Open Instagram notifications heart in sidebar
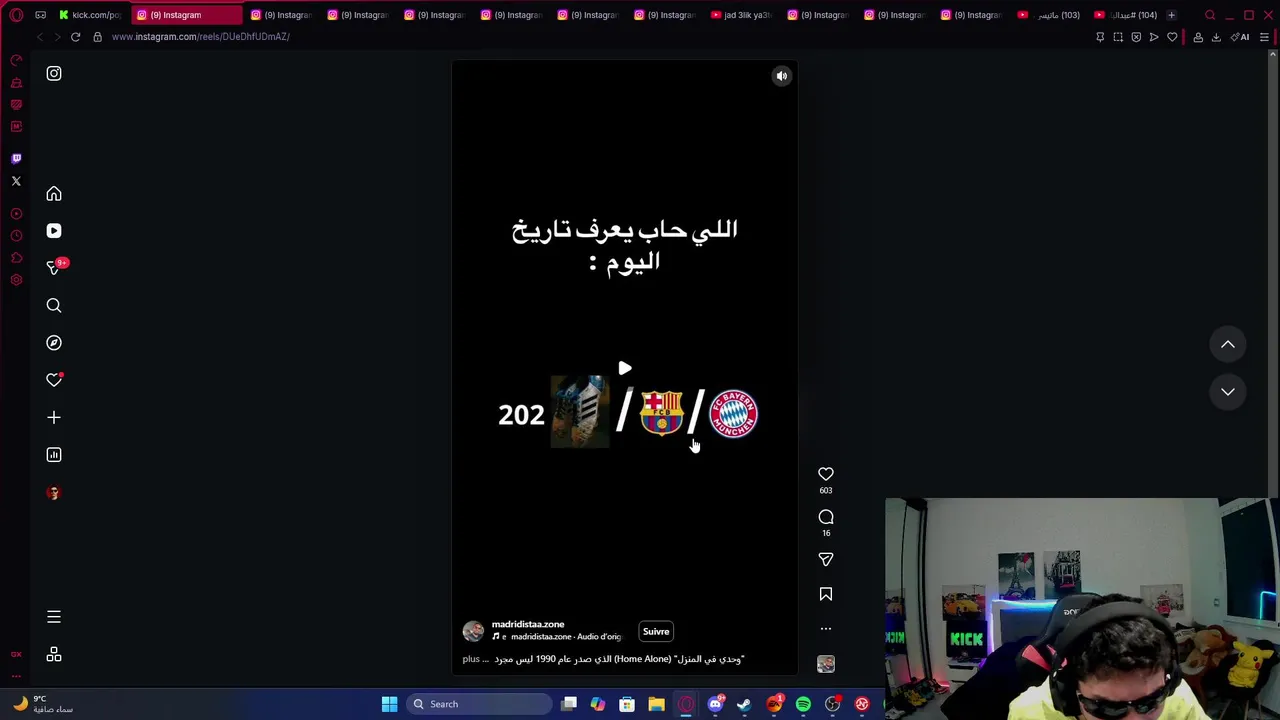 tap(54, 380)
